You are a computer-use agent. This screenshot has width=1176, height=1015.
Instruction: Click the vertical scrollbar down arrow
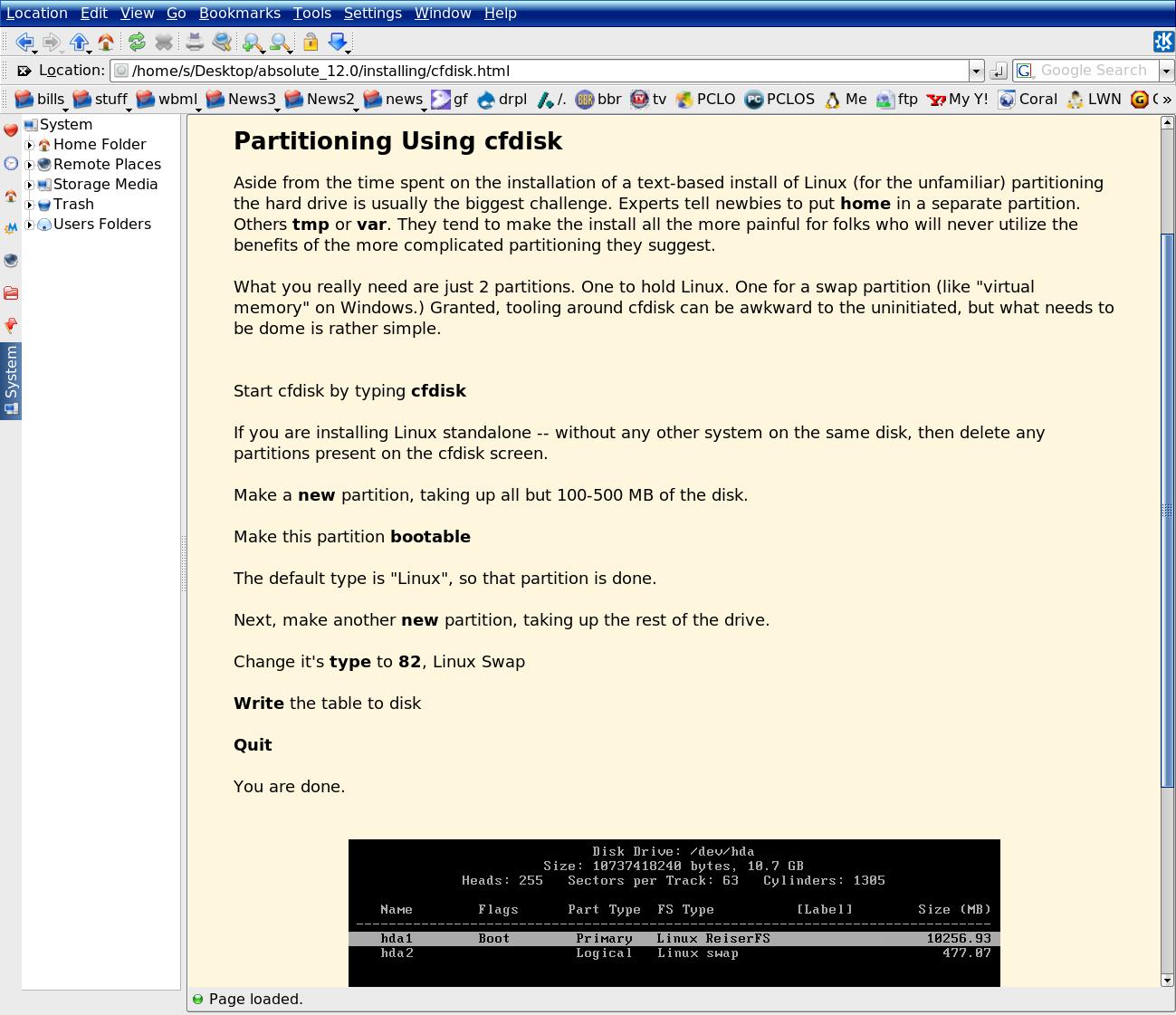coord(1167,980)
